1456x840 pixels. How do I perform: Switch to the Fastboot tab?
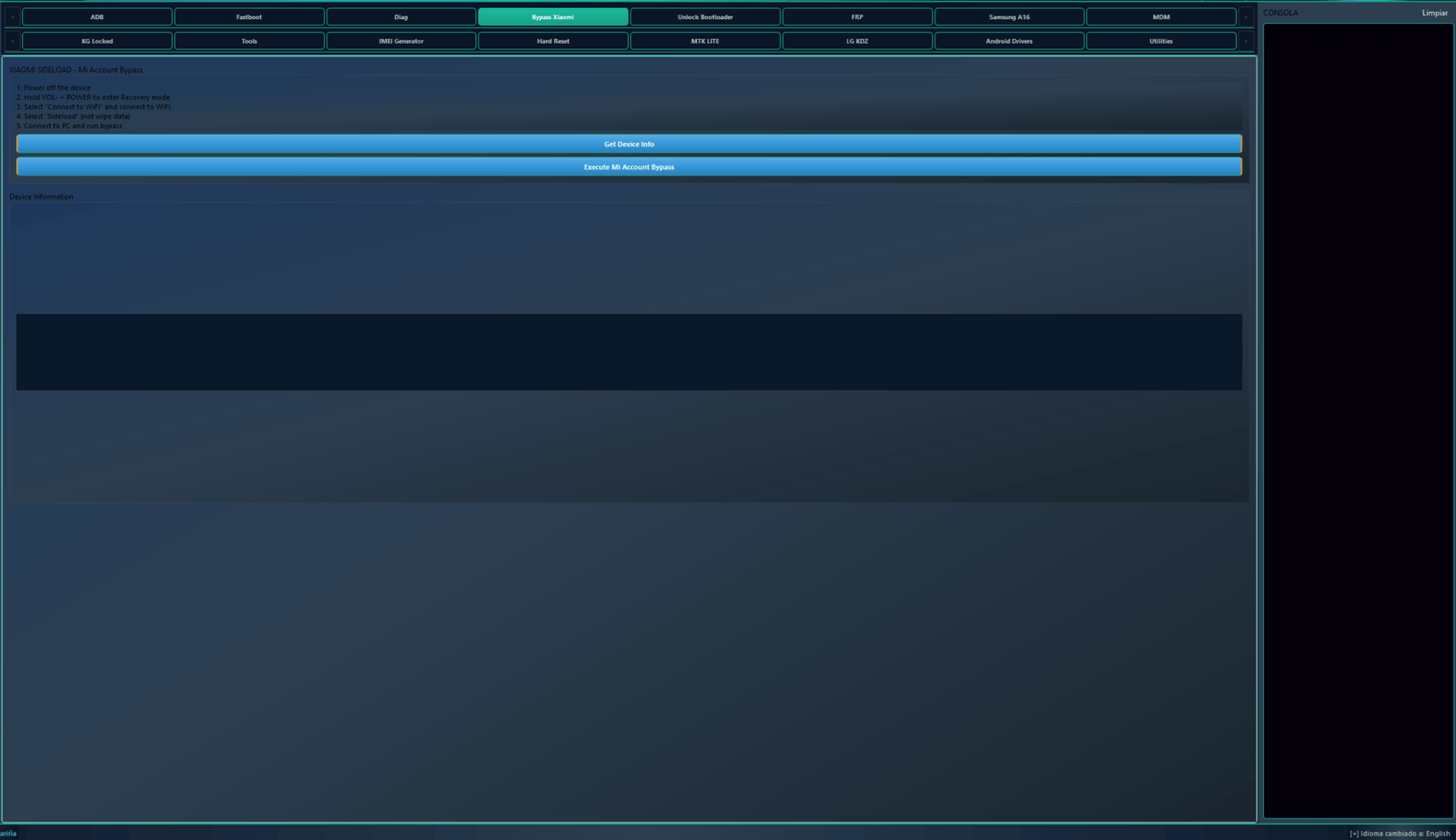(x=248, y=17)
